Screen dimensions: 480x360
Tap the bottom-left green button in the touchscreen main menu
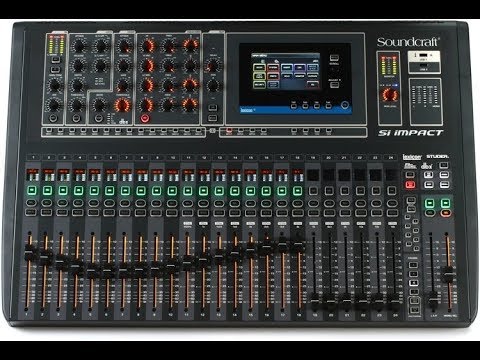point(259,85)
